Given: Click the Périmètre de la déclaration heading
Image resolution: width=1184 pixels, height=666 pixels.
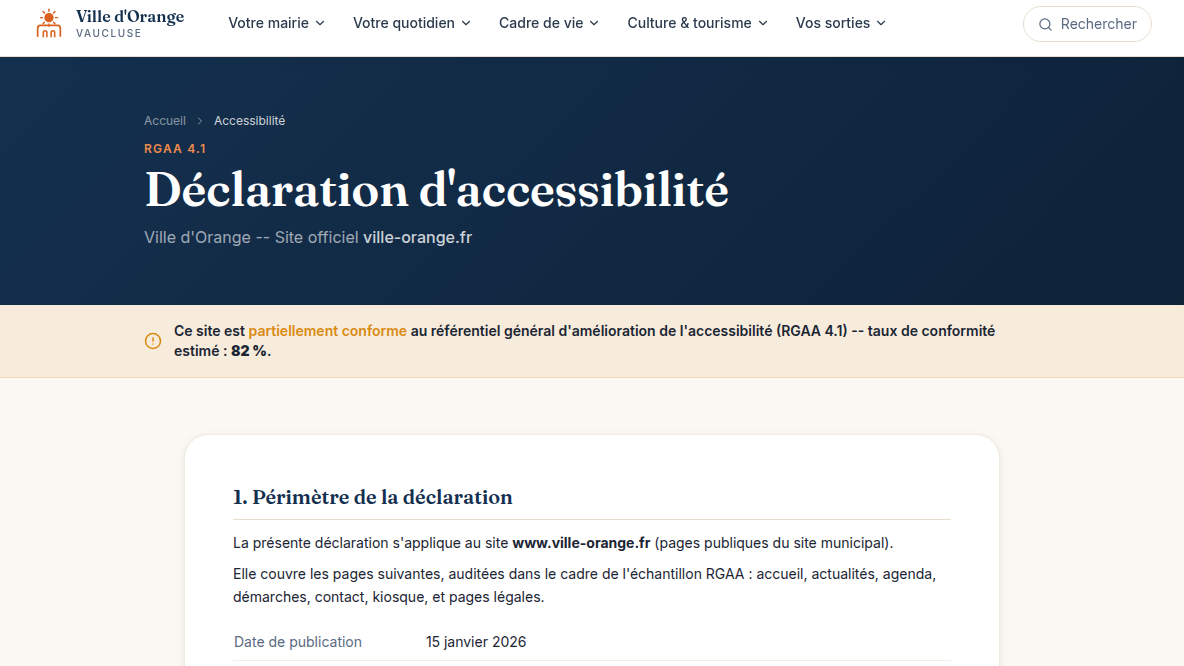Looking at the screenshot, I should [372, 497].
